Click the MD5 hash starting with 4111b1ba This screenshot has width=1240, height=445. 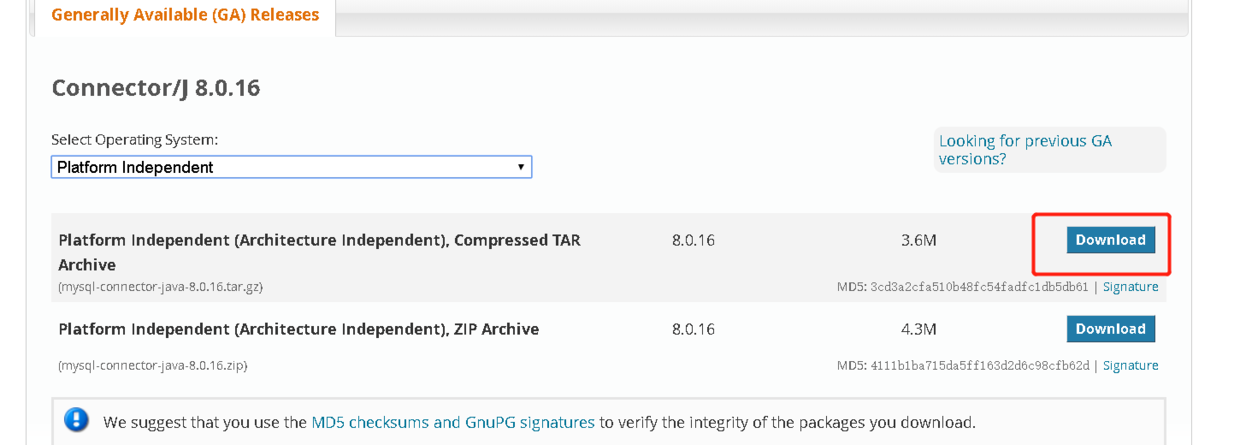pos(979,366)
